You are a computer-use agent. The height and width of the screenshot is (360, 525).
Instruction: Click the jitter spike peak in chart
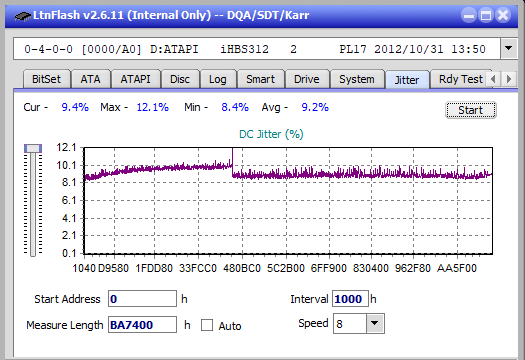click(232, 149)
